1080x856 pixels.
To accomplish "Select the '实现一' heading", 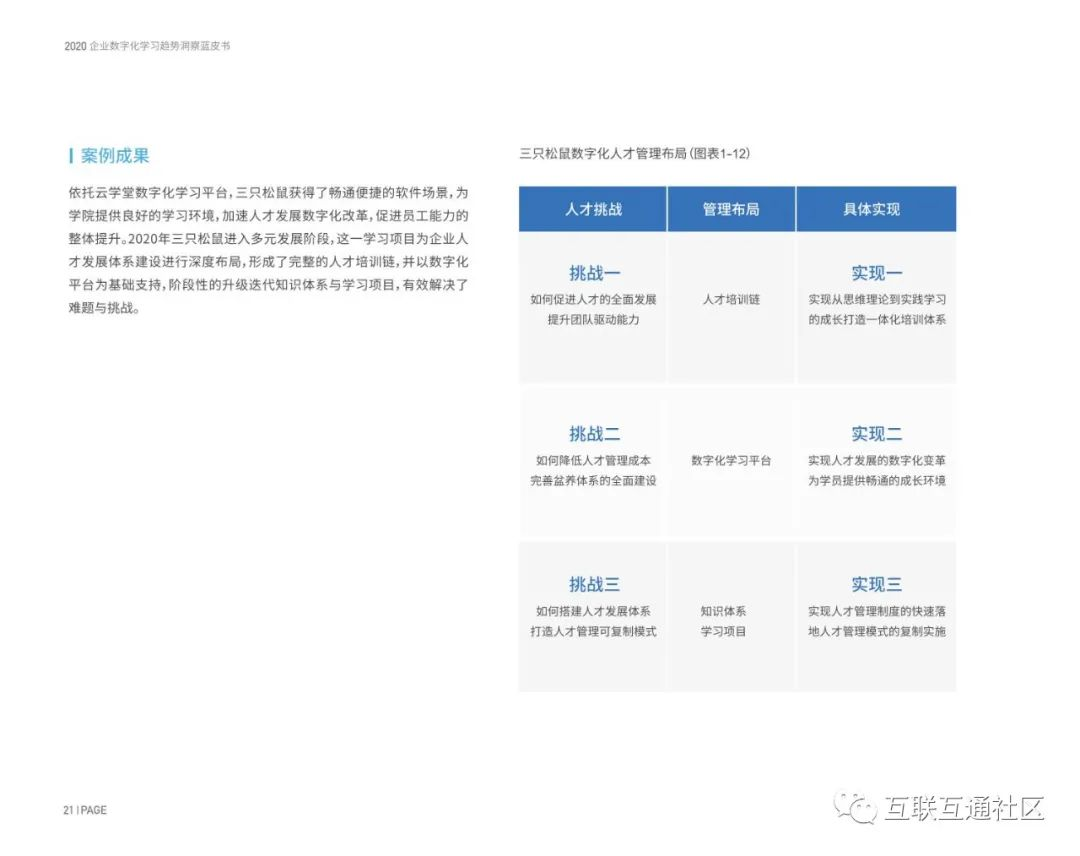I will pyautogui.click(x=876, y=273).
